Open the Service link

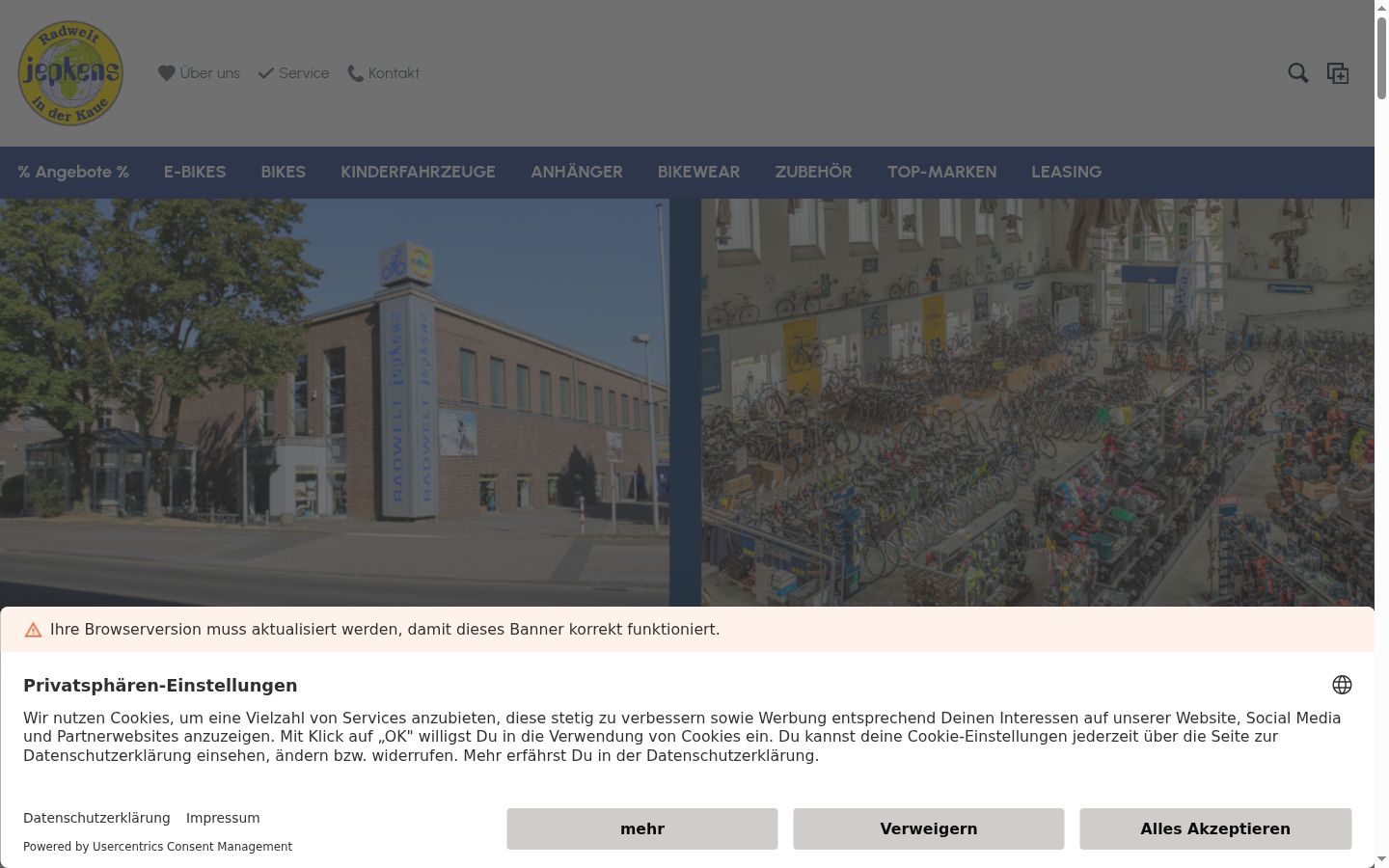point(293,73)
